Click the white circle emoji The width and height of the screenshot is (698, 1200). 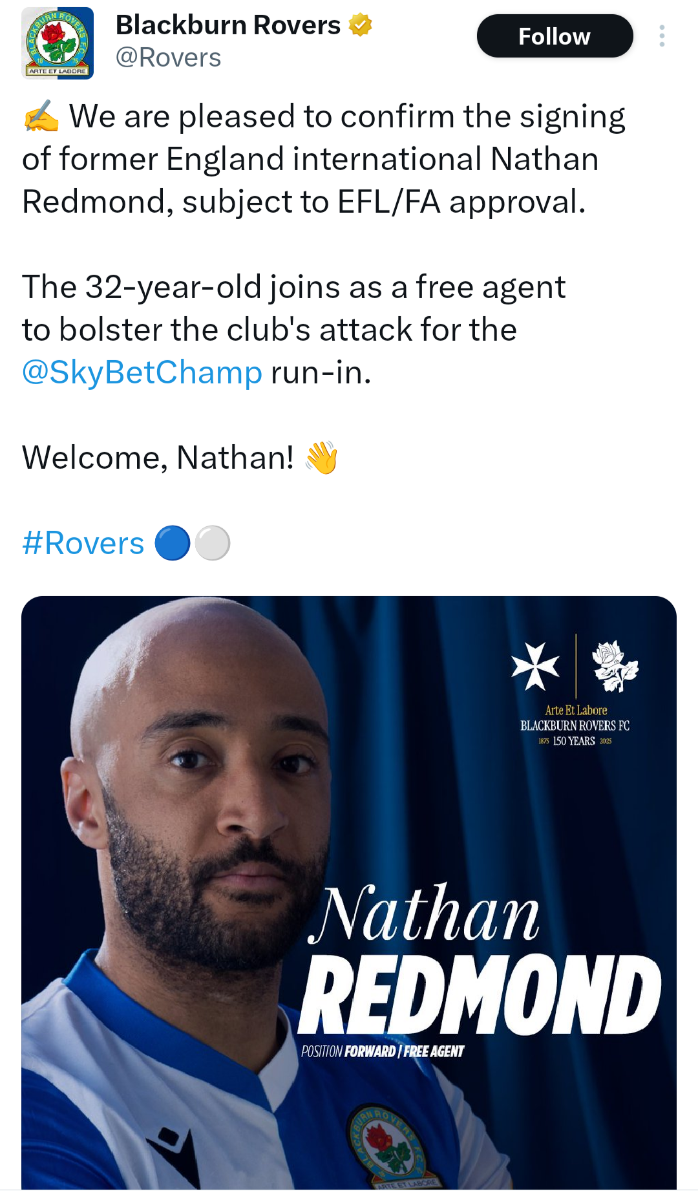[212, 543]
